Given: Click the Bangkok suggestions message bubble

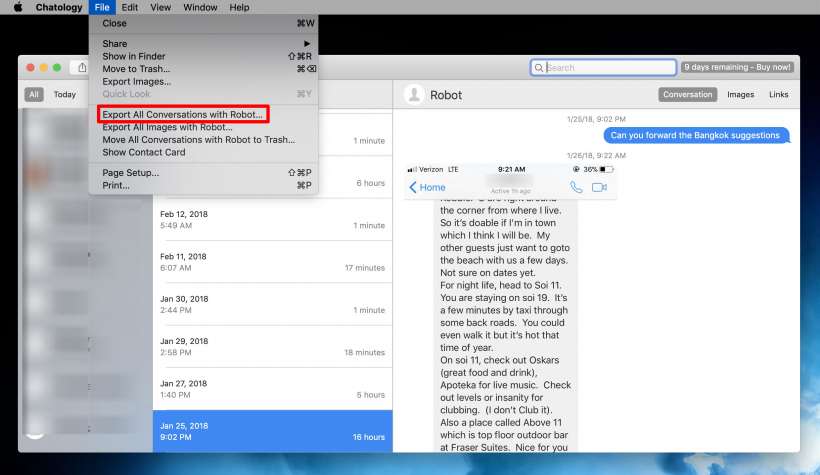Looking at the screenshot, I should pos(696,135).
